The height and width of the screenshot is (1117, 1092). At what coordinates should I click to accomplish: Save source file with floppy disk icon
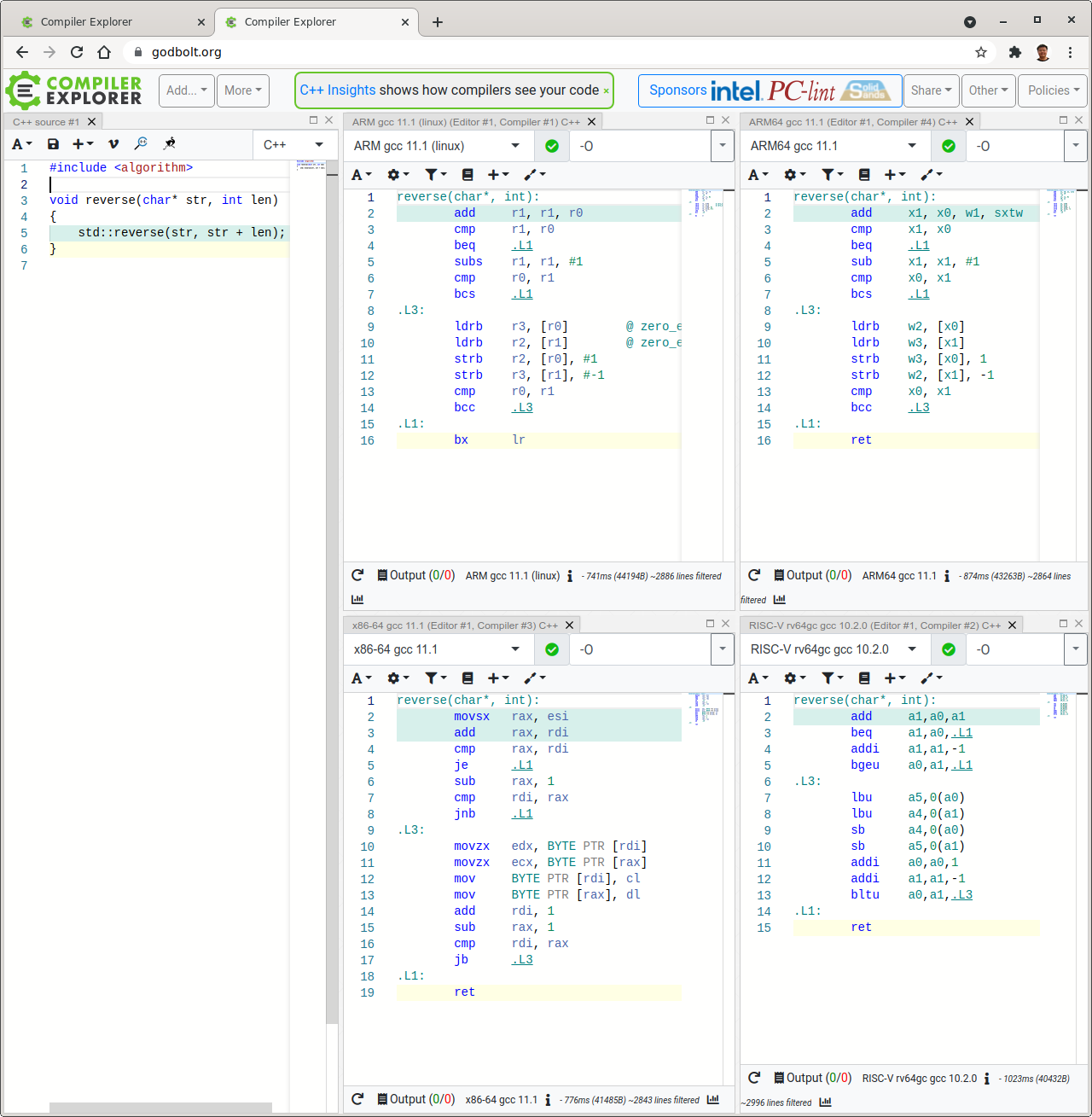pos(53,144)
